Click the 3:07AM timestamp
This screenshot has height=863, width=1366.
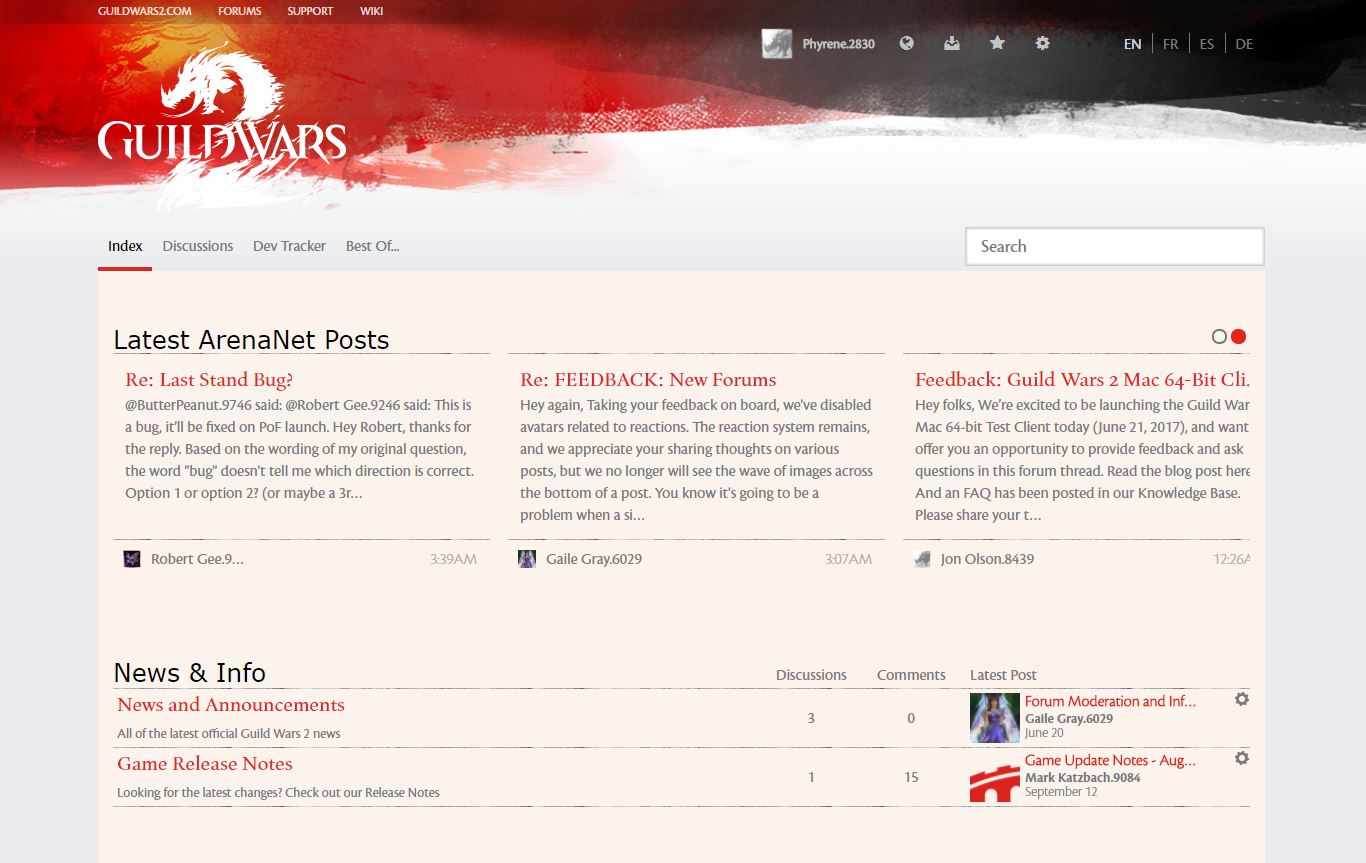(848, 559)
